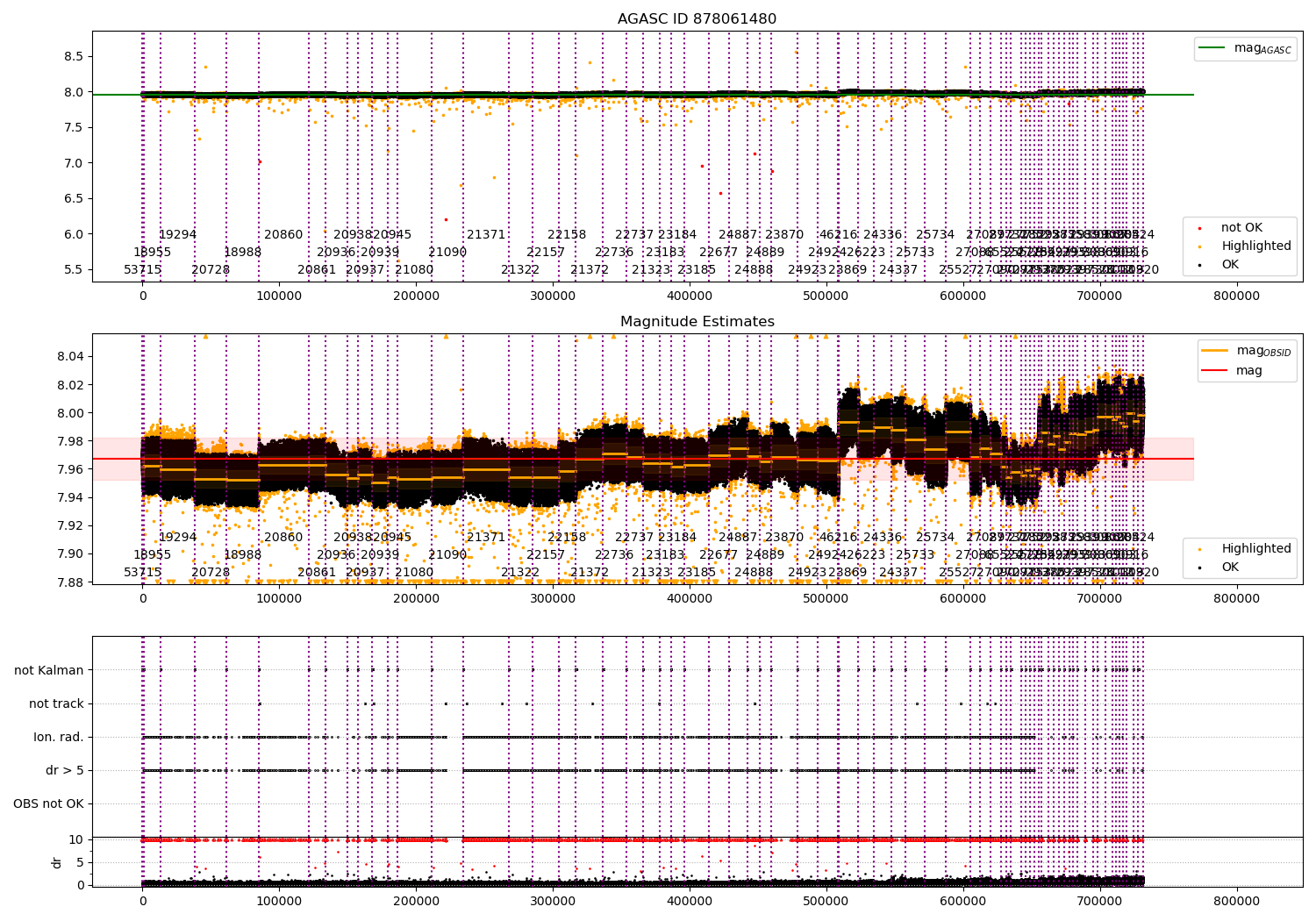Click the title 'AGASC ID 878061480'
The height and width of the screenshot is (921, 1316).
697,19
